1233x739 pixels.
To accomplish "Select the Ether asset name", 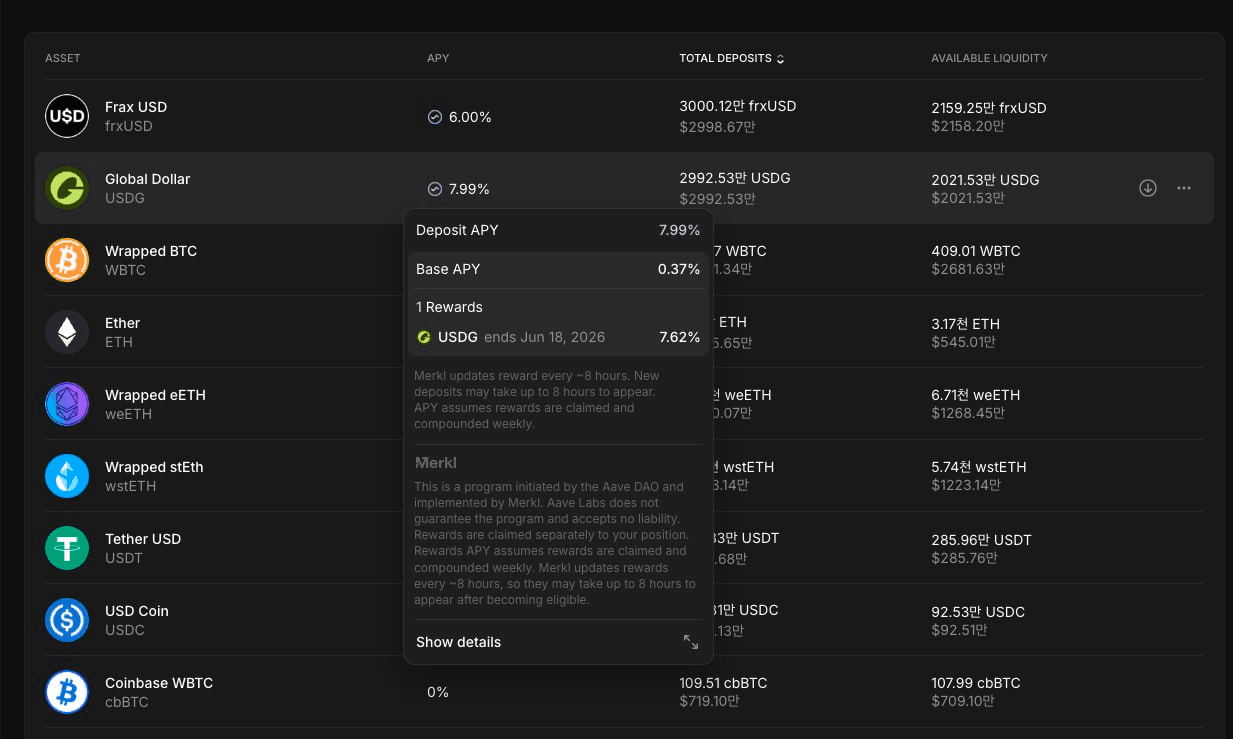I will point(122,323).
